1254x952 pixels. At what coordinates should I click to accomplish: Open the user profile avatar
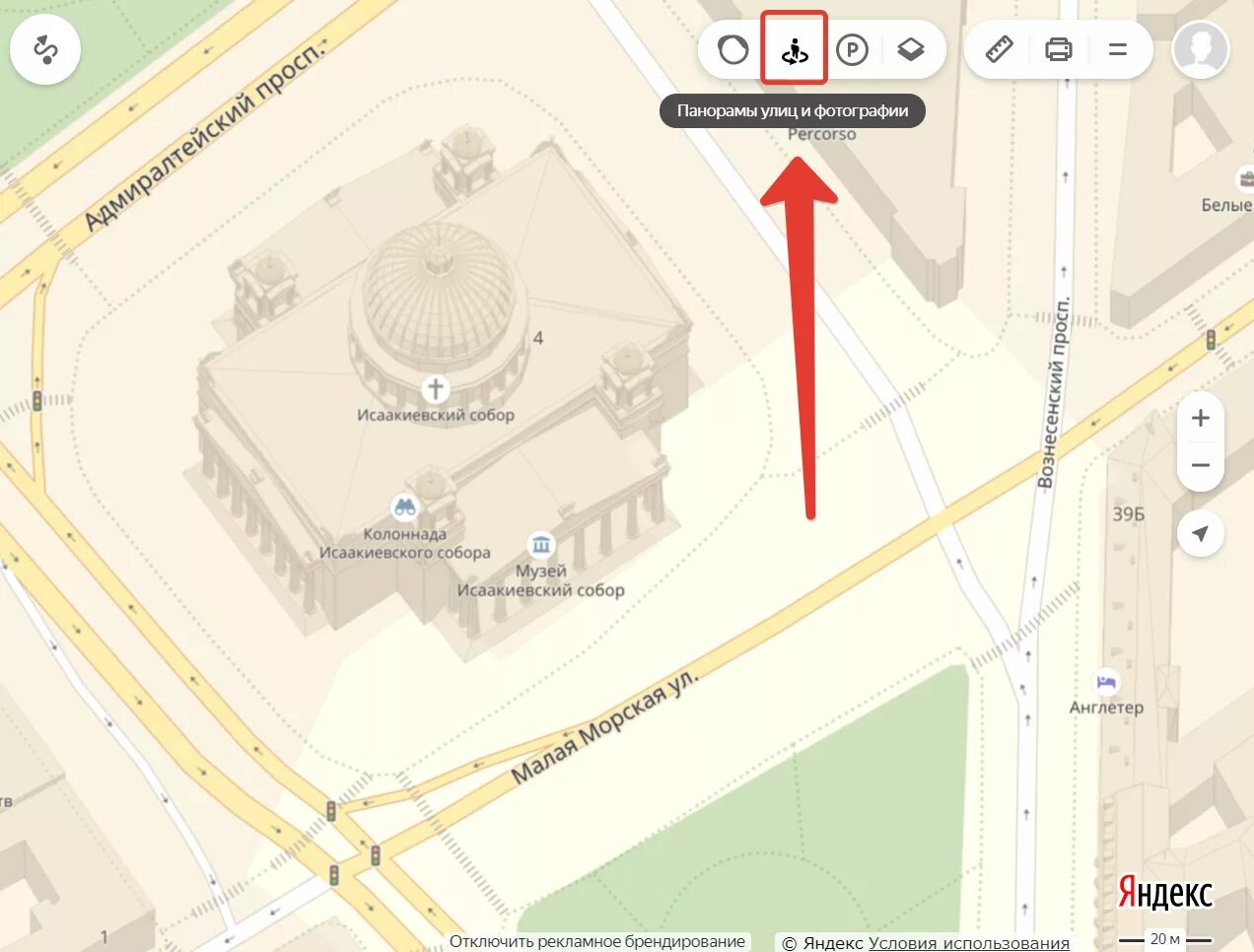1201,49
